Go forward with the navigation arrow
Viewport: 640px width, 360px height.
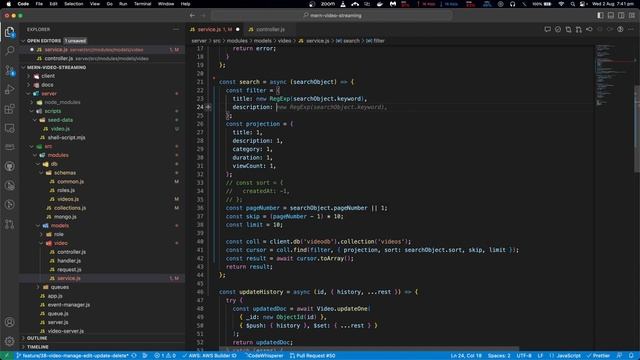[203, 16]
